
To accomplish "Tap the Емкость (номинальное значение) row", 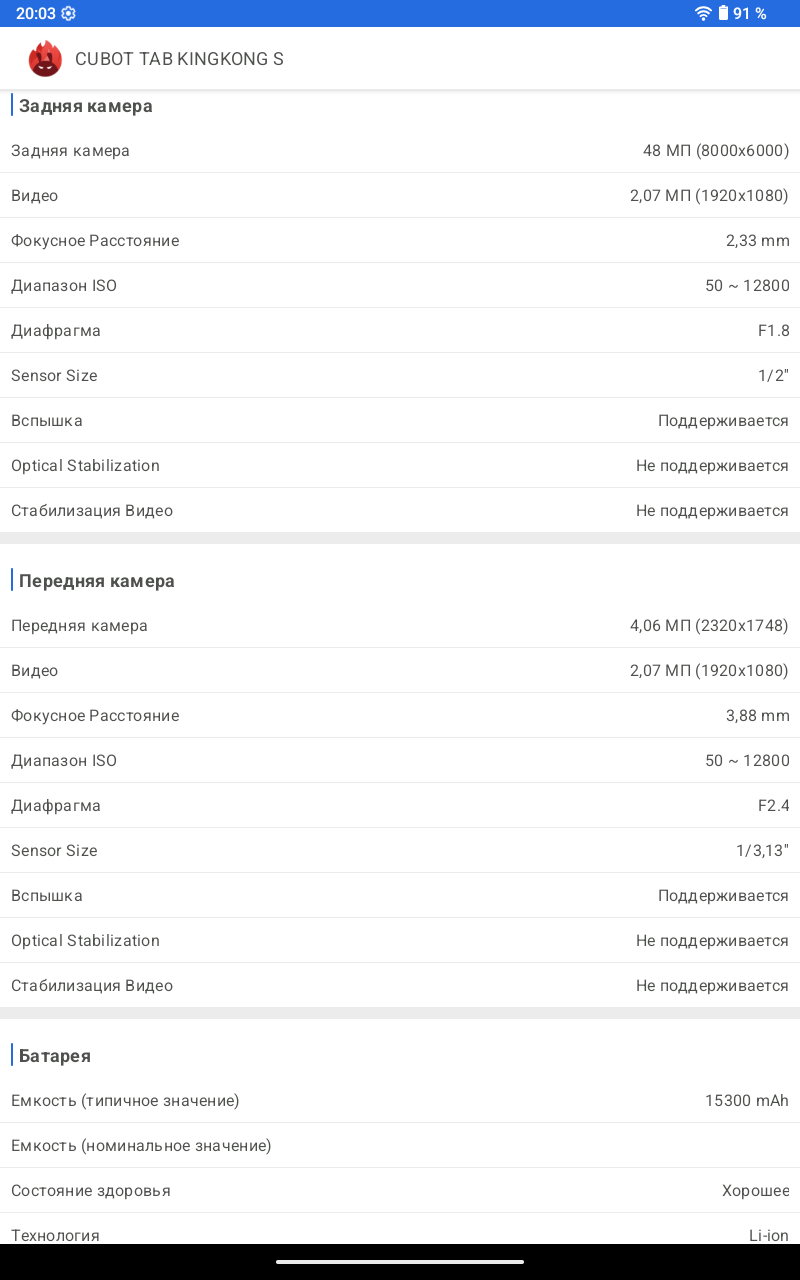I will (400, 1146).
